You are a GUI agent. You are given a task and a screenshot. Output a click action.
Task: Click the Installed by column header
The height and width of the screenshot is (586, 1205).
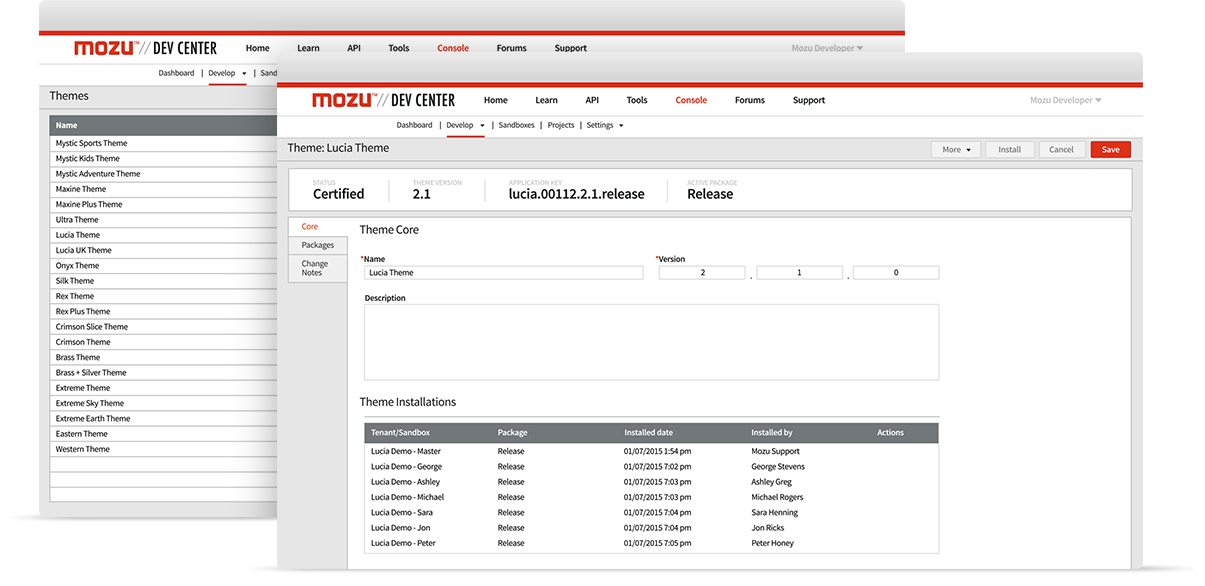(772, 433)
